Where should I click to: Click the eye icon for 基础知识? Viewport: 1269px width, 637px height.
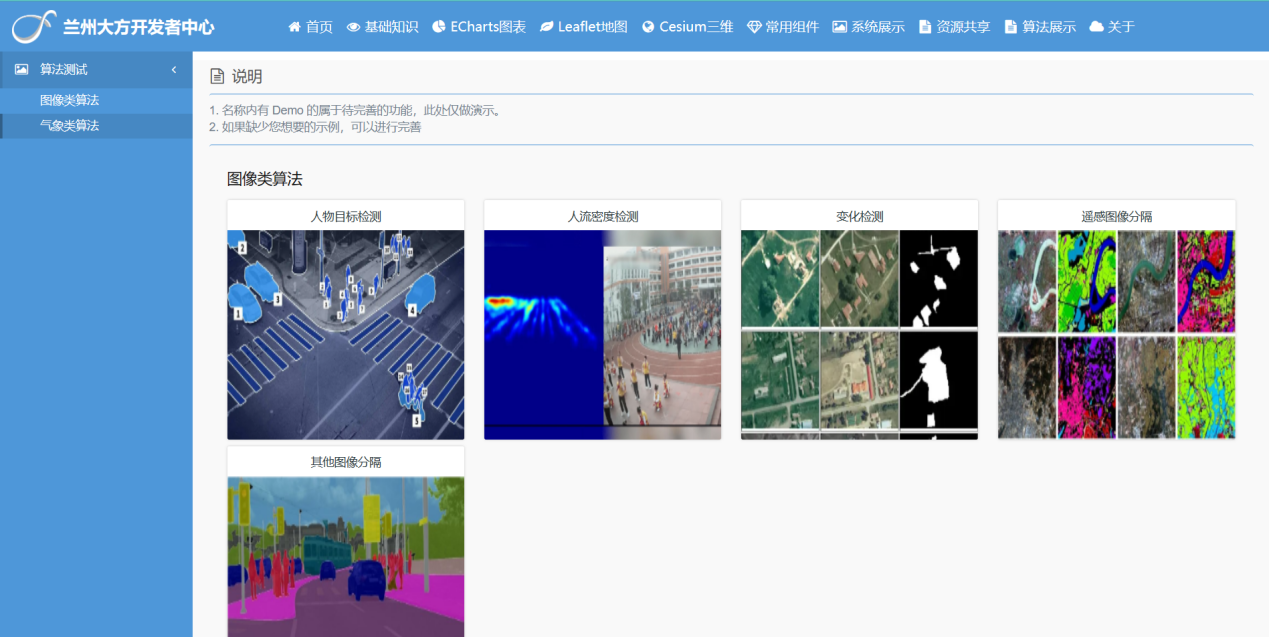(x=353, y=27)
